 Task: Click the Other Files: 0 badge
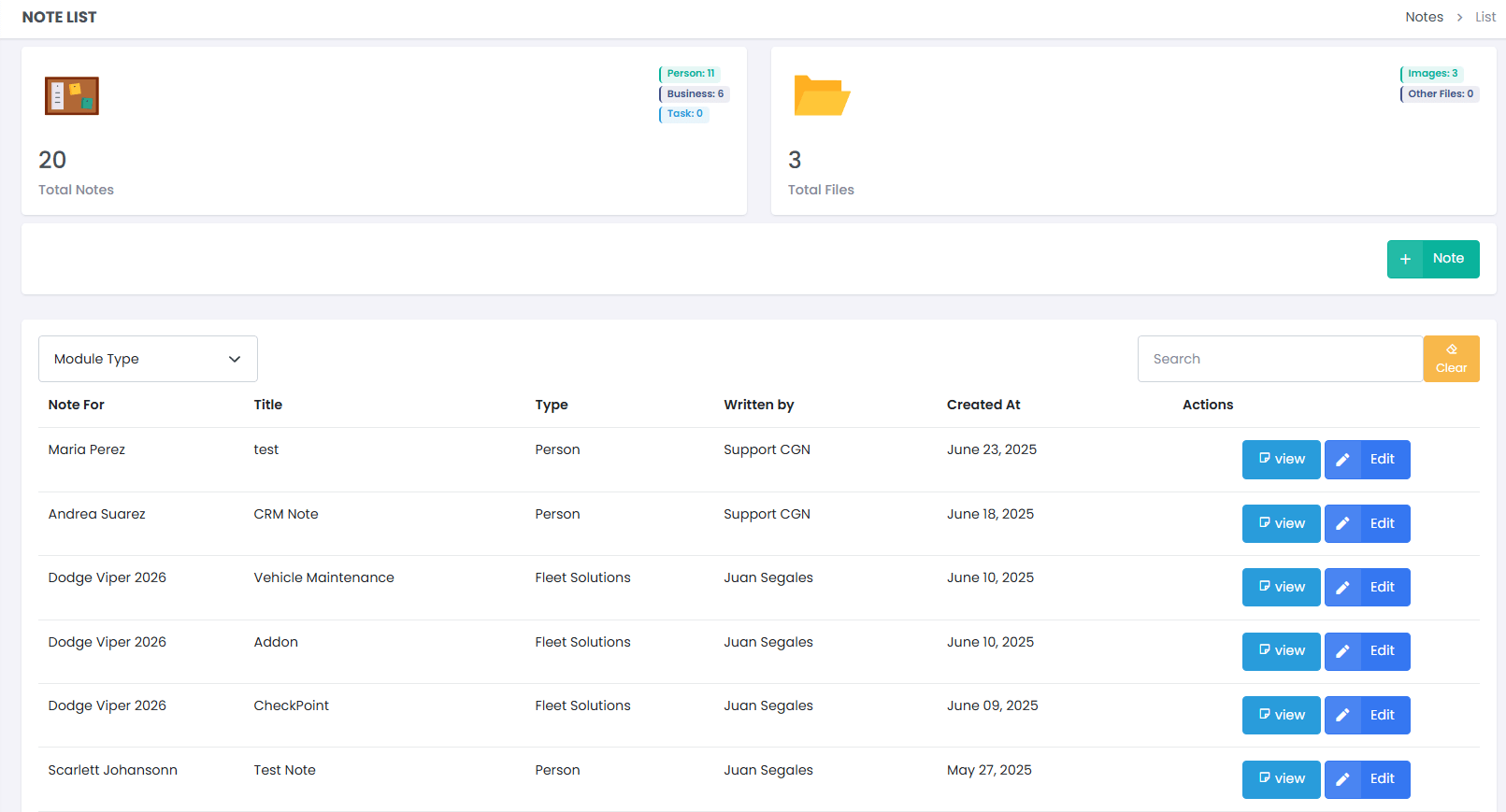1440,93
